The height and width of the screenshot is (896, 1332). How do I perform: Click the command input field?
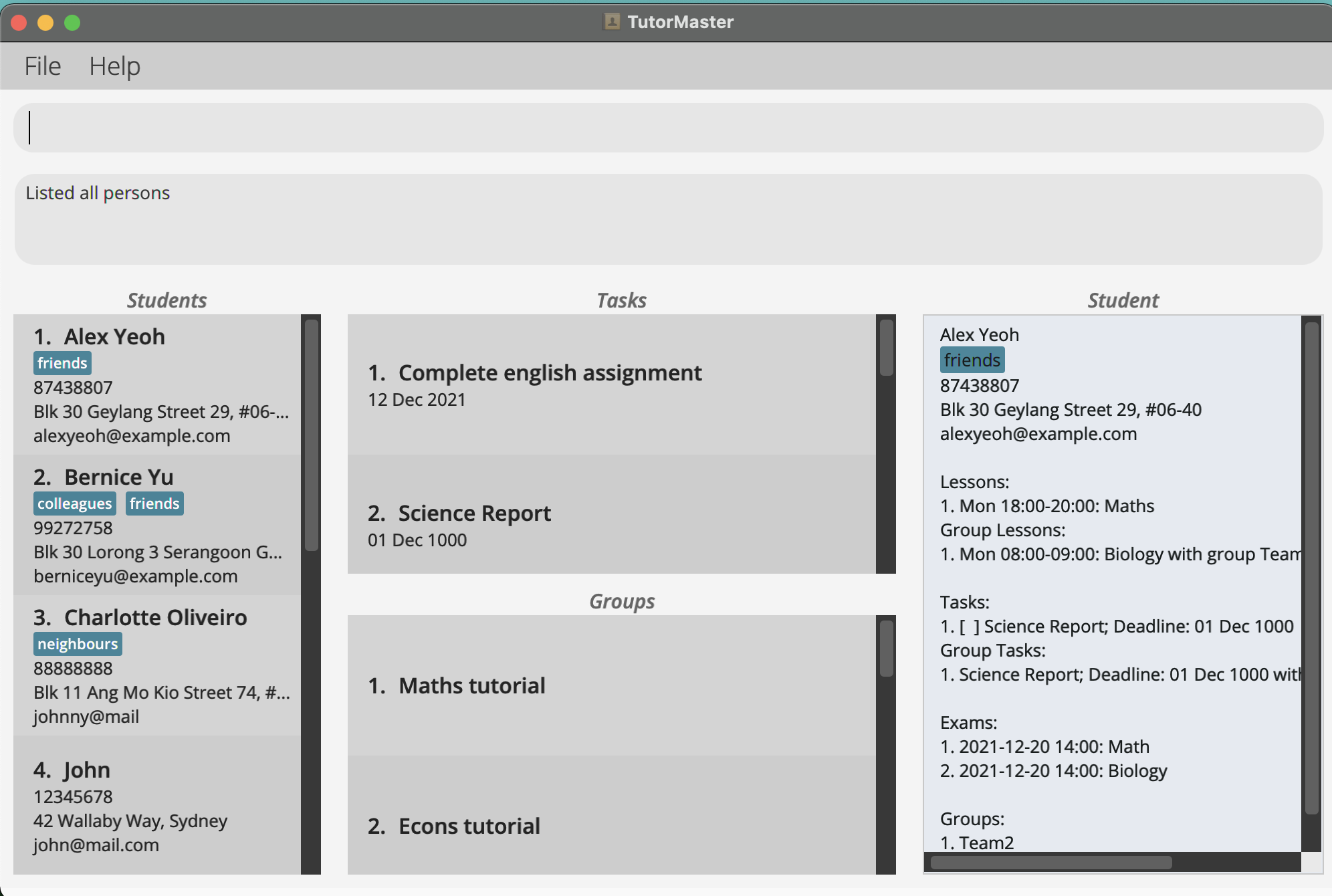[667, 128]
